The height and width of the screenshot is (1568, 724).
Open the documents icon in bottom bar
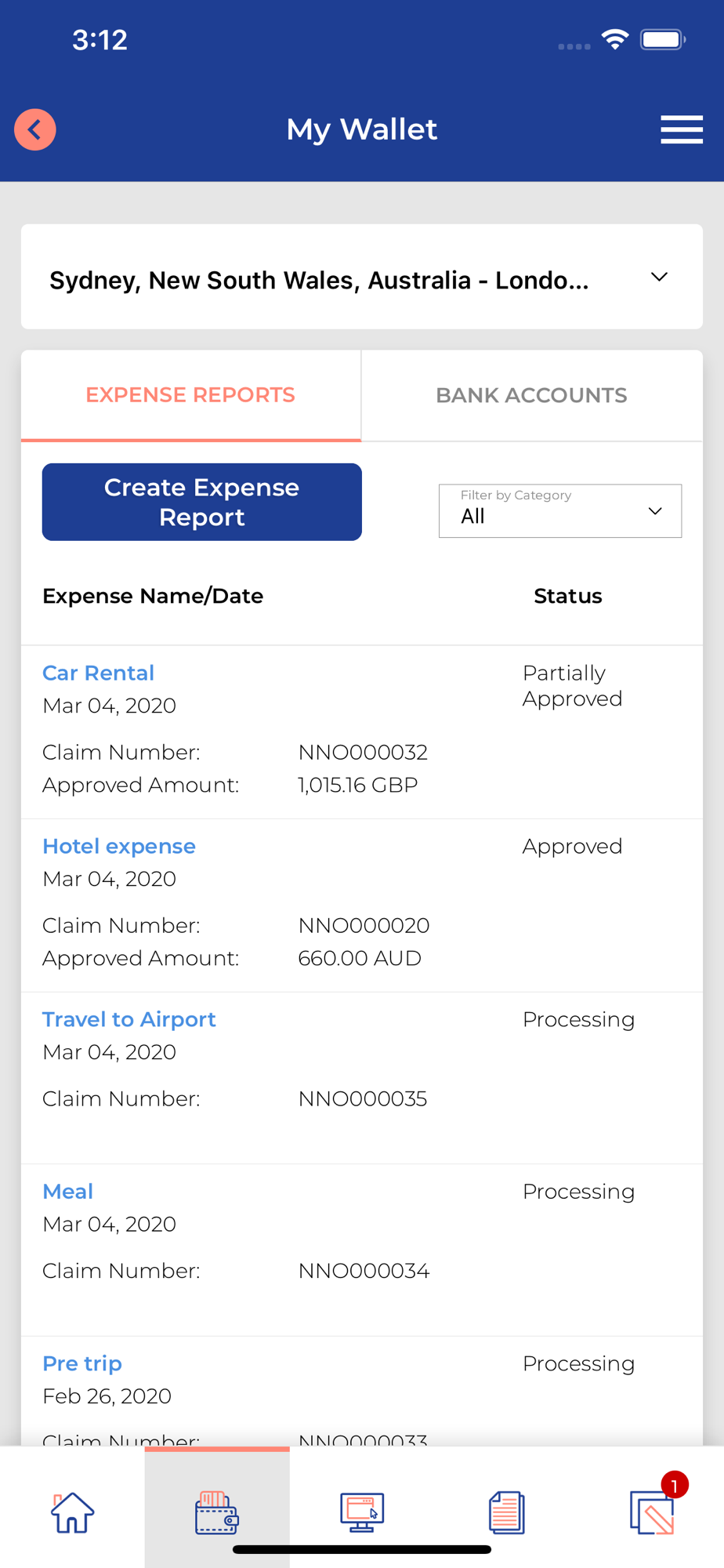507,1512
